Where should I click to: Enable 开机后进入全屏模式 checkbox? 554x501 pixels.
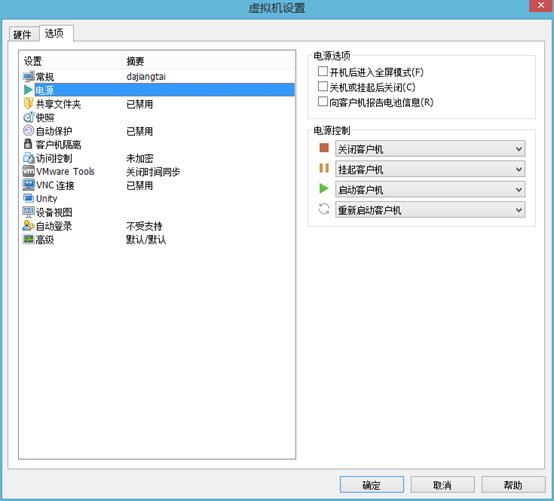323,71
